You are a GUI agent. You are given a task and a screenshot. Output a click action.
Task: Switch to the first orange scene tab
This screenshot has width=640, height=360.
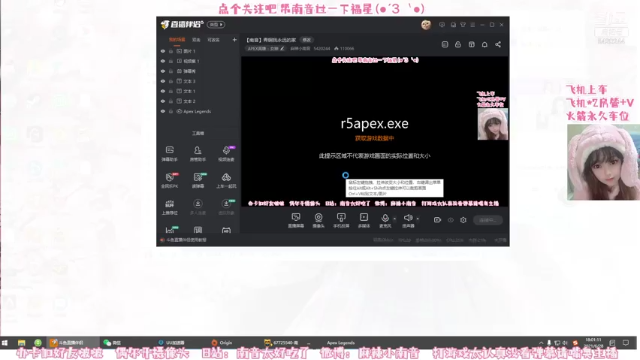177,40
